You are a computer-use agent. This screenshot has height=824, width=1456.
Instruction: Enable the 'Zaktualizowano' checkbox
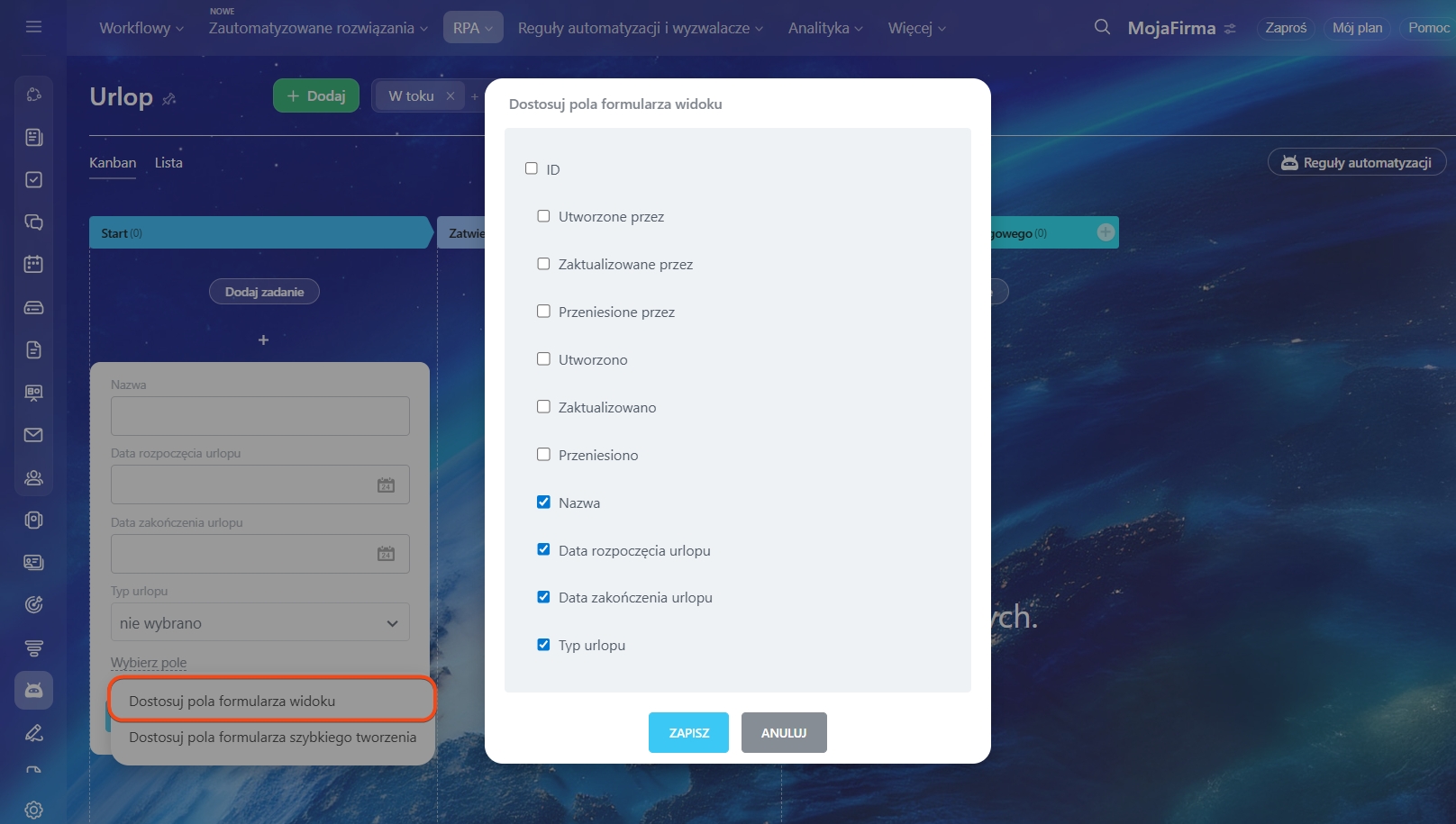543,407
